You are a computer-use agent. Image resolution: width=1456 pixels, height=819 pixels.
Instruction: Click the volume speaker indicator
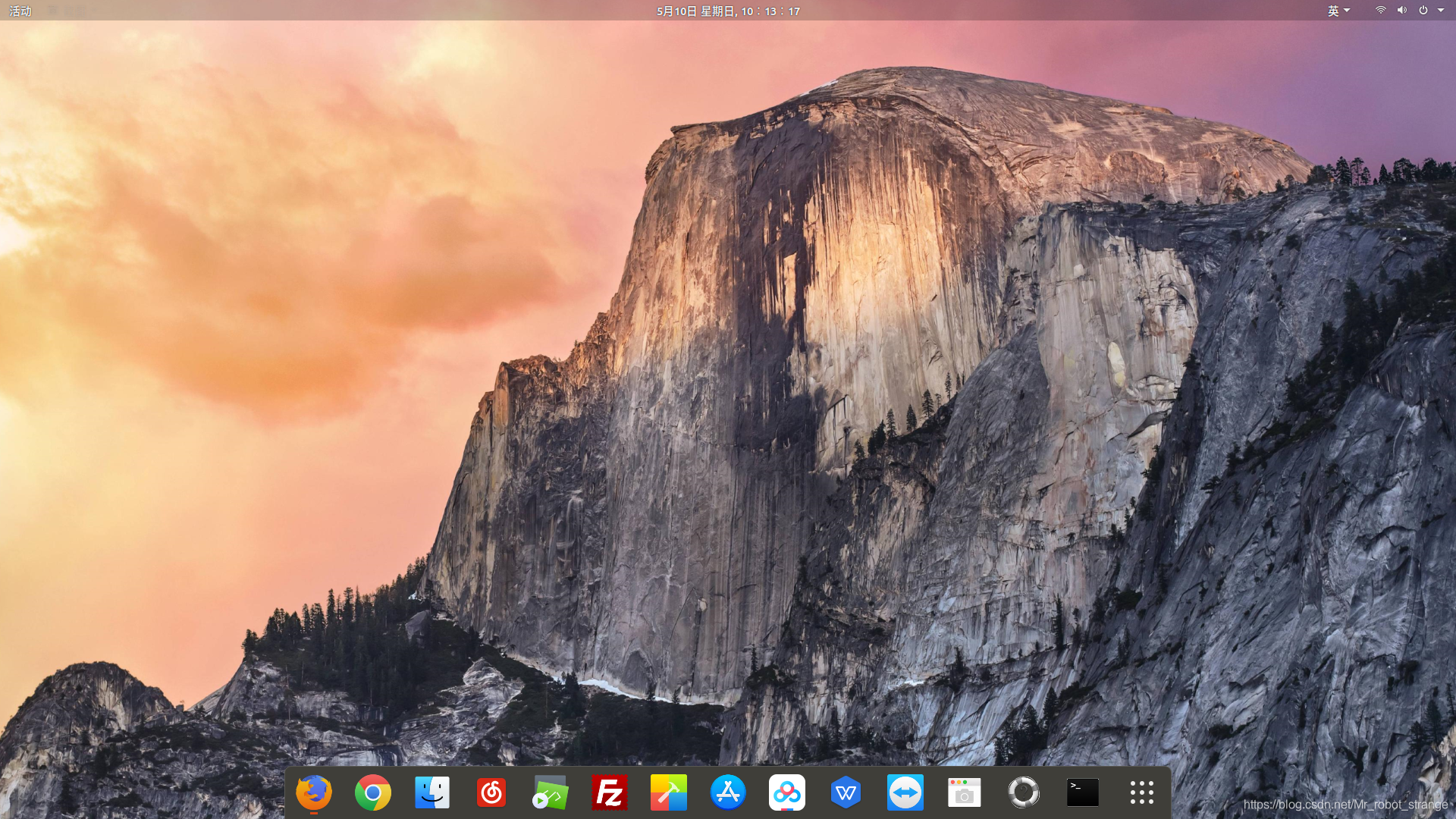pos(1401,11)
